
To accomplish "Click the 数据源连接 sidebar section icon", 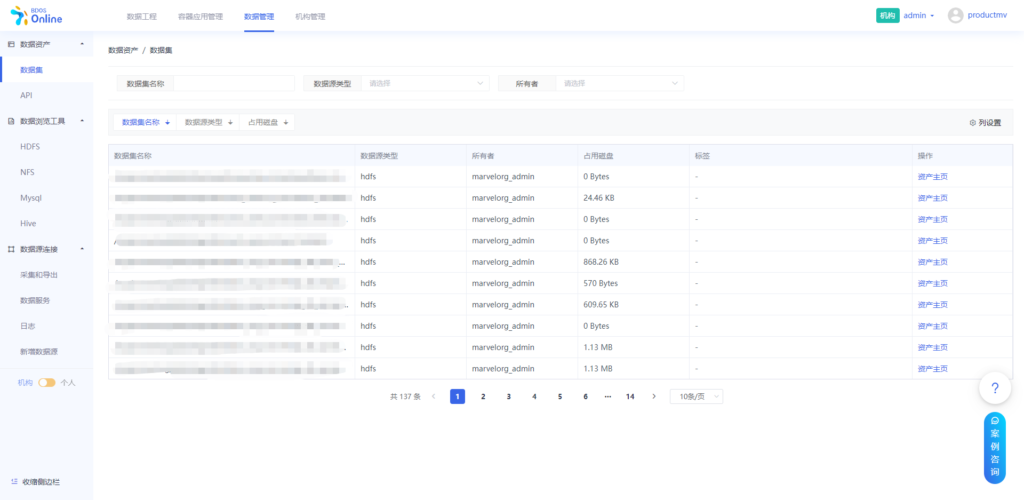I will point(11,249).
